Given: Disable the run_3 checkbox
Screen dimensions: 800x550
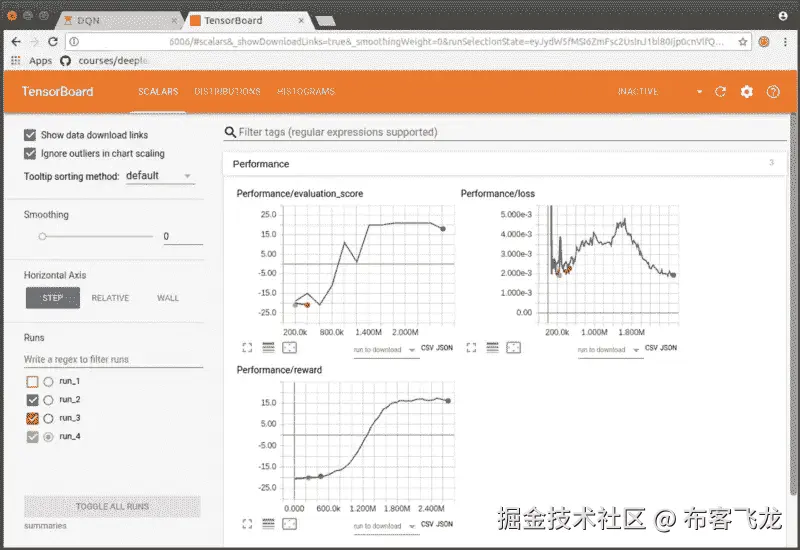Looking at the screenshot, I should (x=32, y=418).
